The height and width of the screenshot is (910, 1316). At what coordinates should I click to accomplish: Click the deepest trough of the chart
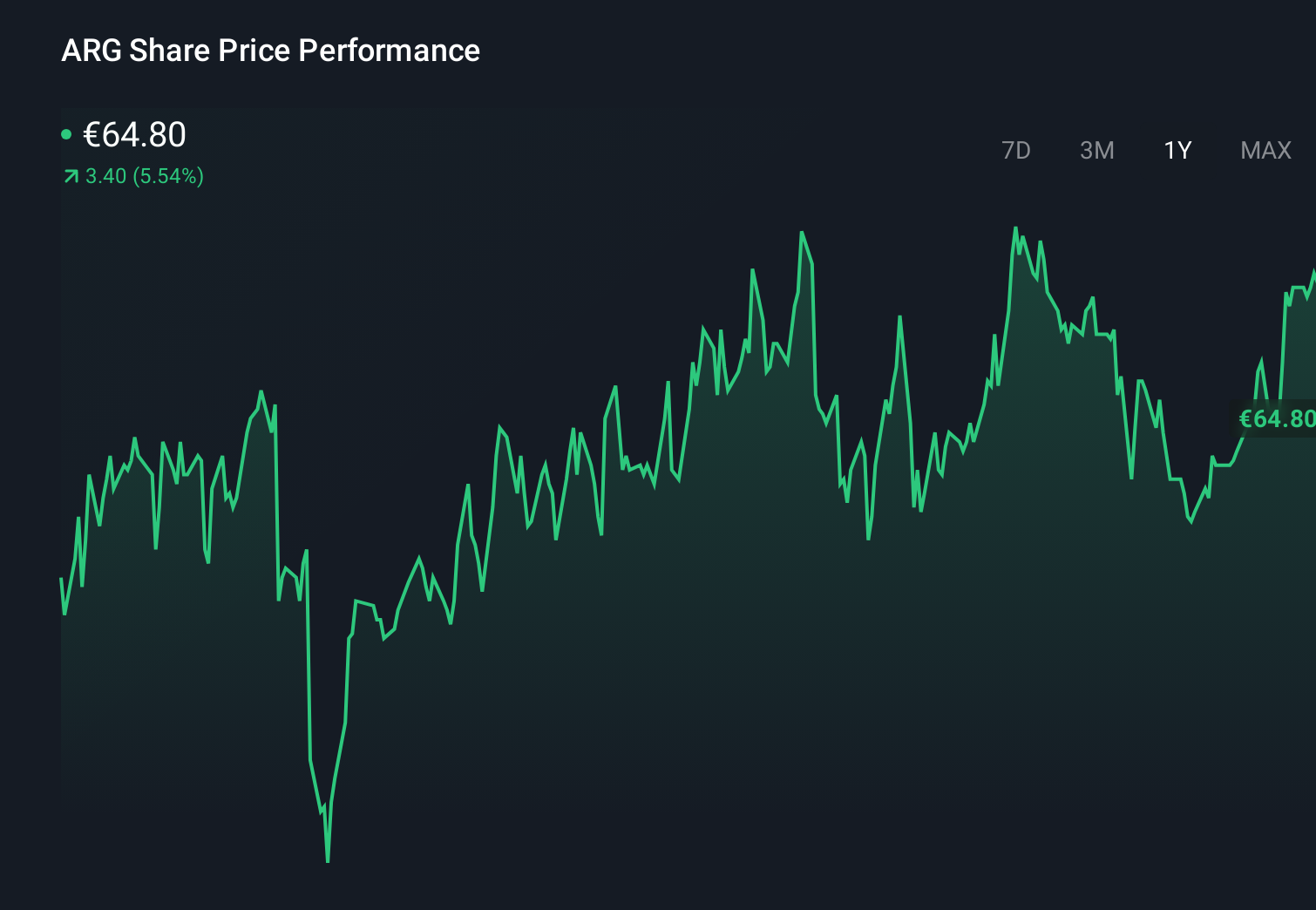pyautogui.click(x=328, y=860)
